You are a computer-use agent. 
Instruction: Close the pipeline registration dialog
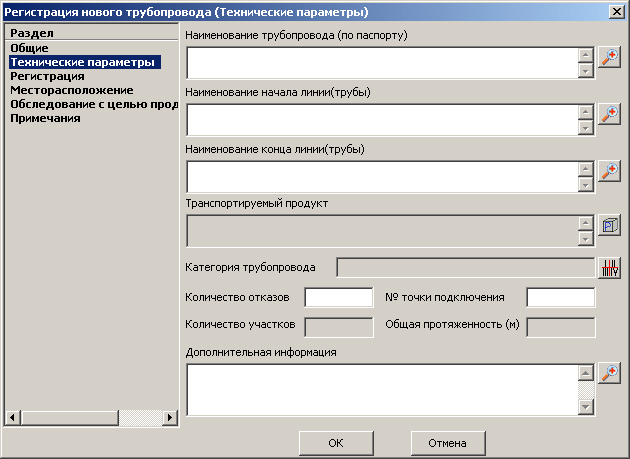616,11
